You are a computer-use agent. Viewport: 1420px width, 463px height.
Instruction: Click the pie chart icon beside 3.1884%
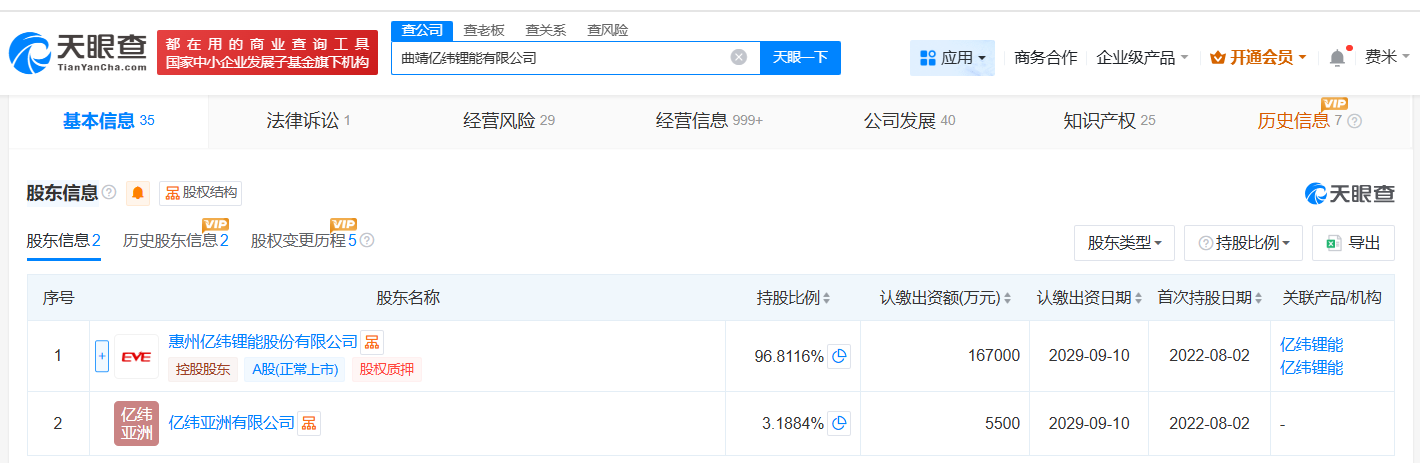(x=840, y=423)
